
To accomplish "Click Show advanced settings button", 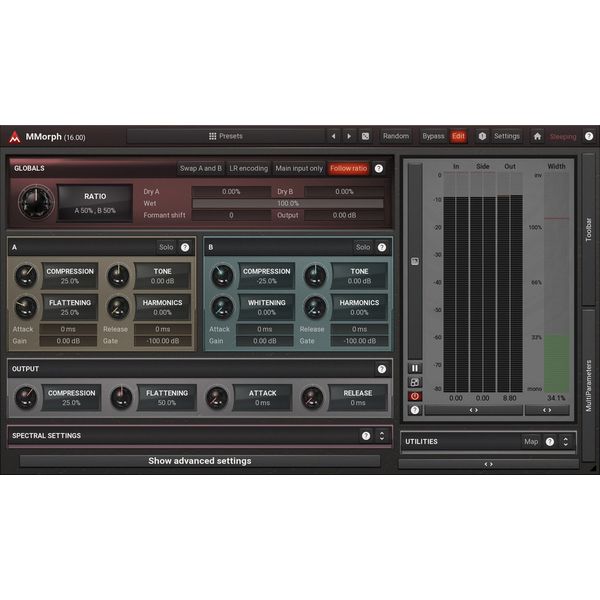I will [200, 461].
